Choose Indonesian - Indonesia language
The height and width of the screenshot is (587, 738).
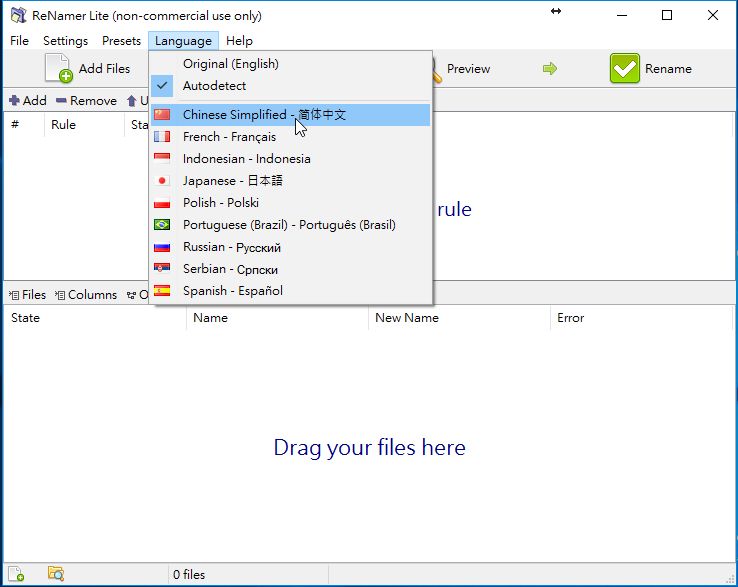point(291,159)
